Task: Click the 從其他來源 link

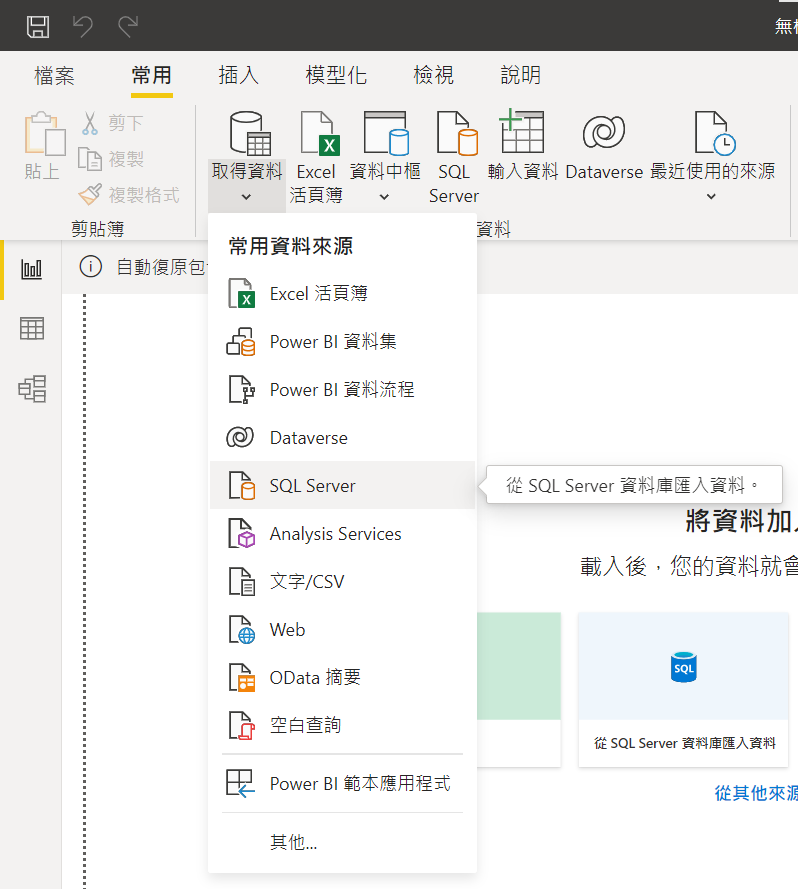Action: [755, 793]
